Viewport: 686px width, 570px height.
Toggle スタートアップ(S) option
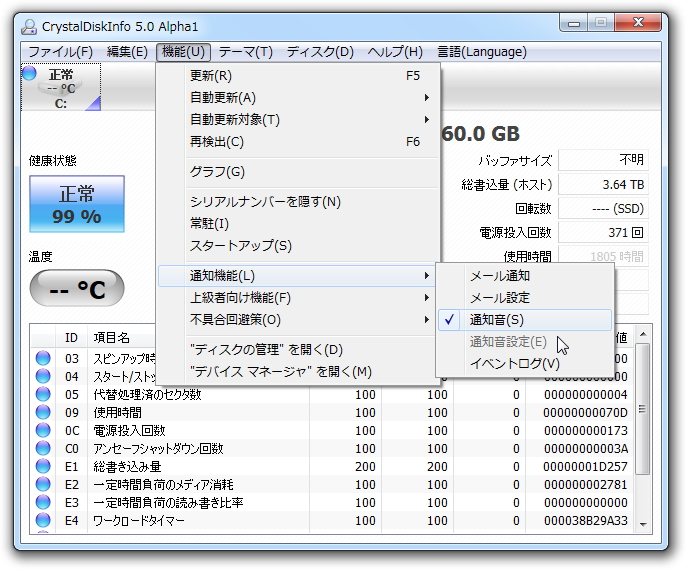[x=298, y=245]
